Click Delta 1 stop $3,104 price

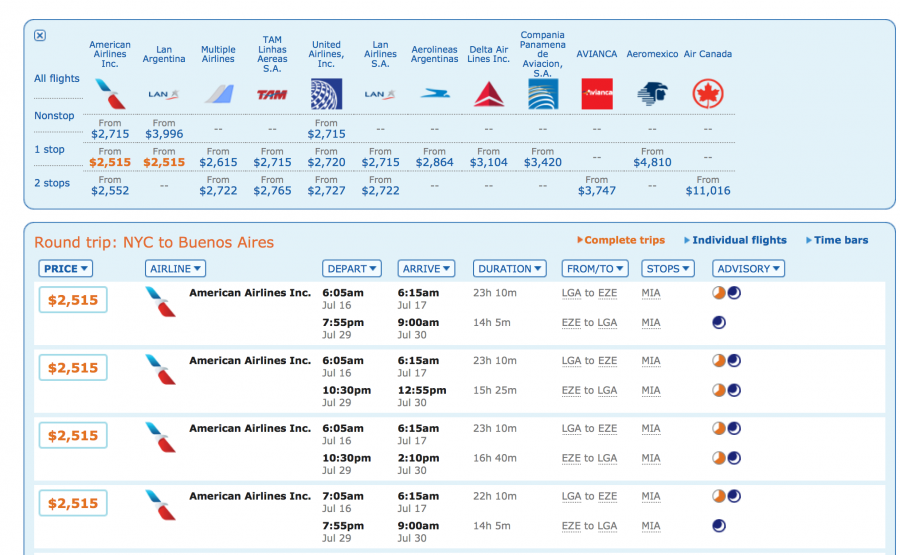[488, 162]
